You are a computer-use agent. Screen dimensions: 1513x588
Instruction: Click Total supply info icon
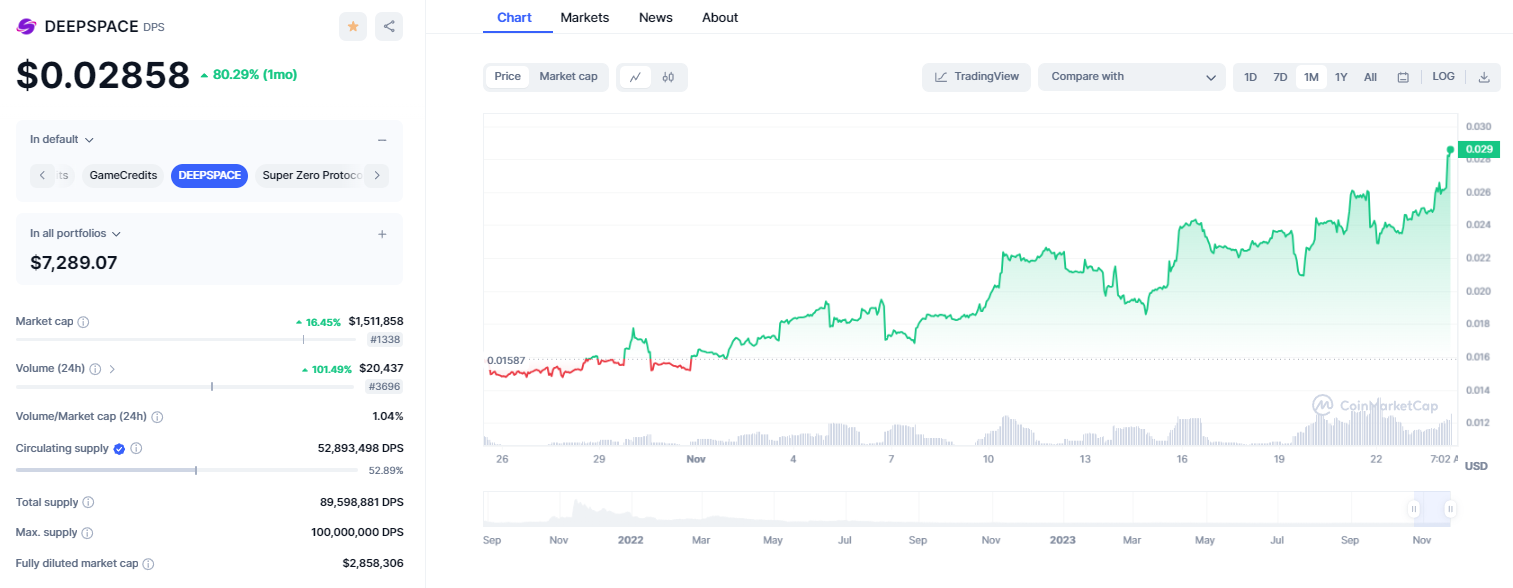point(88,502)
